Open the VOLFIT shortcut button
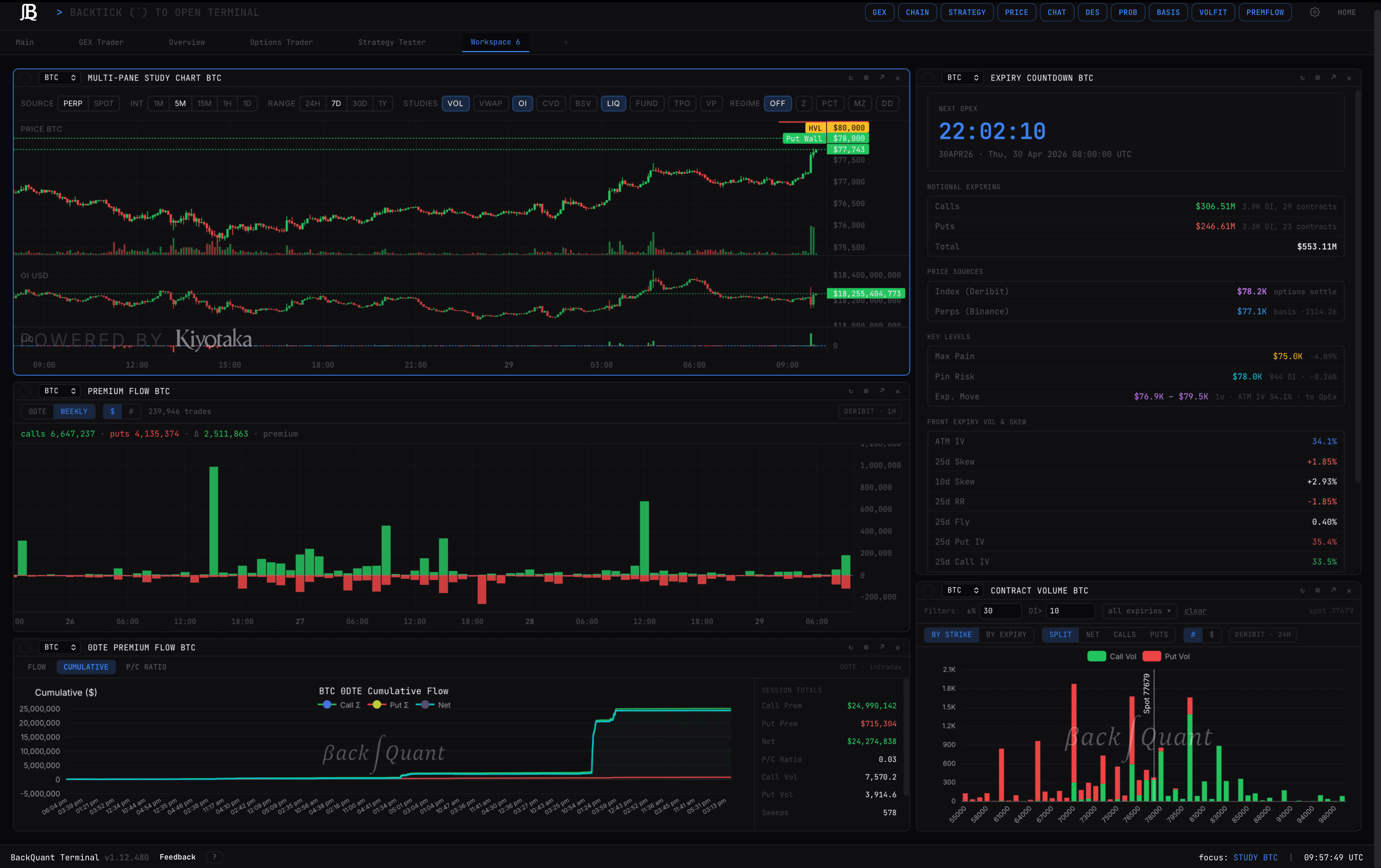The height and width of the screenshot is (868, 1381). [x=1213, y=13]
